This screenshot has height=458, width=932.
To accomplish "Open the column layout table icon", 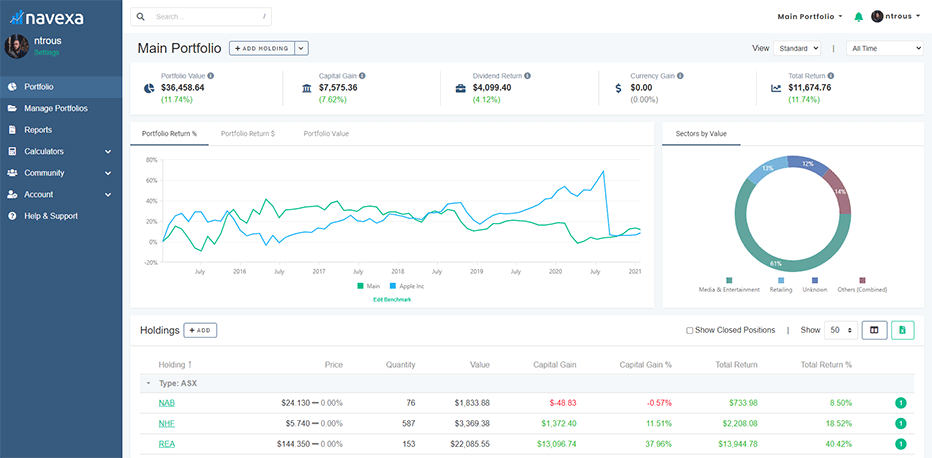I will tap(874, 330).
